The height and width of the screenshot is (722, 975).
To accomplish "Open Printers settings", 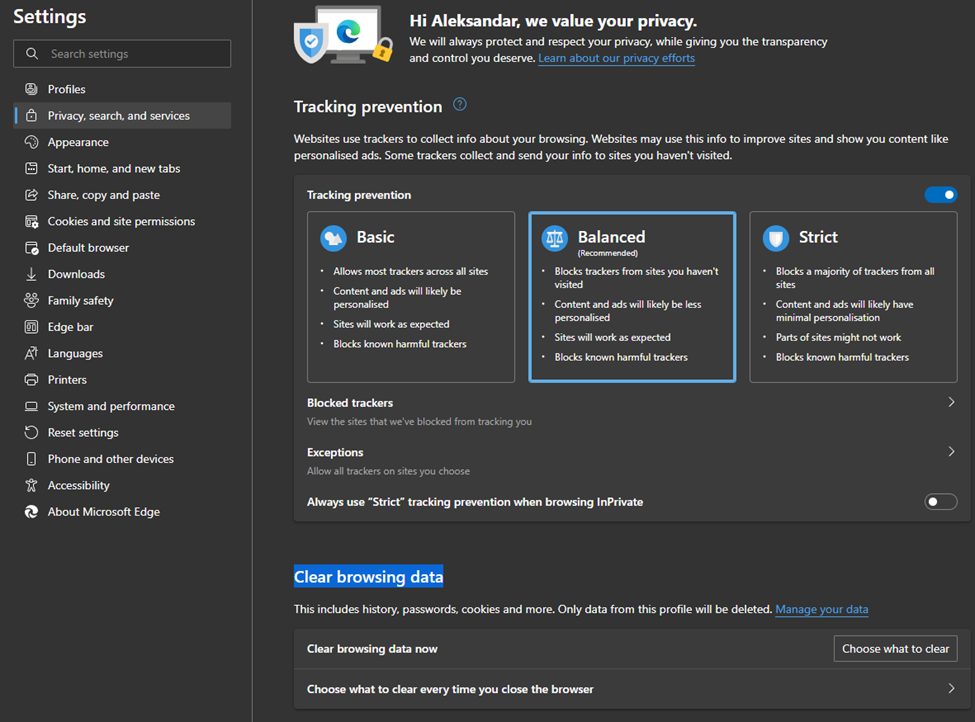I will [x=122, y=379].
